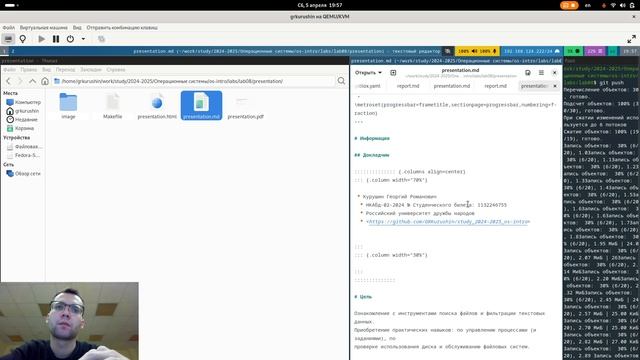Open file manager's Закладки menu
Viewport: 640px width, 360px height.
click(x=91, y=70)
